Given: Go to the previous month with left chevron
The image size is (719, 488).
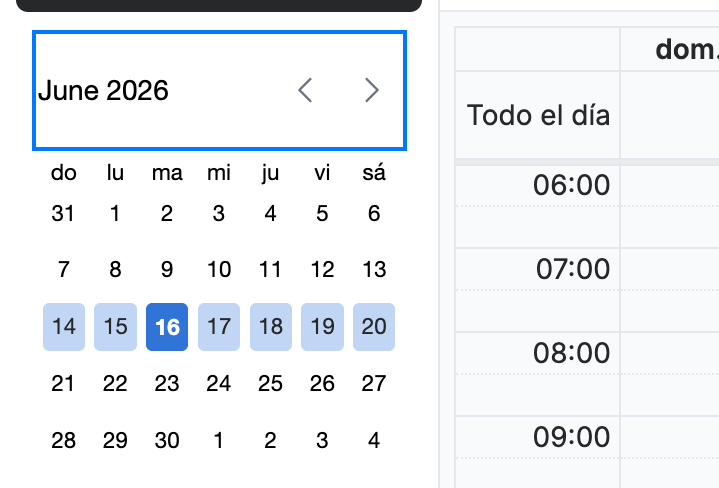Looking at the screenshot, I should pos(305,90).
